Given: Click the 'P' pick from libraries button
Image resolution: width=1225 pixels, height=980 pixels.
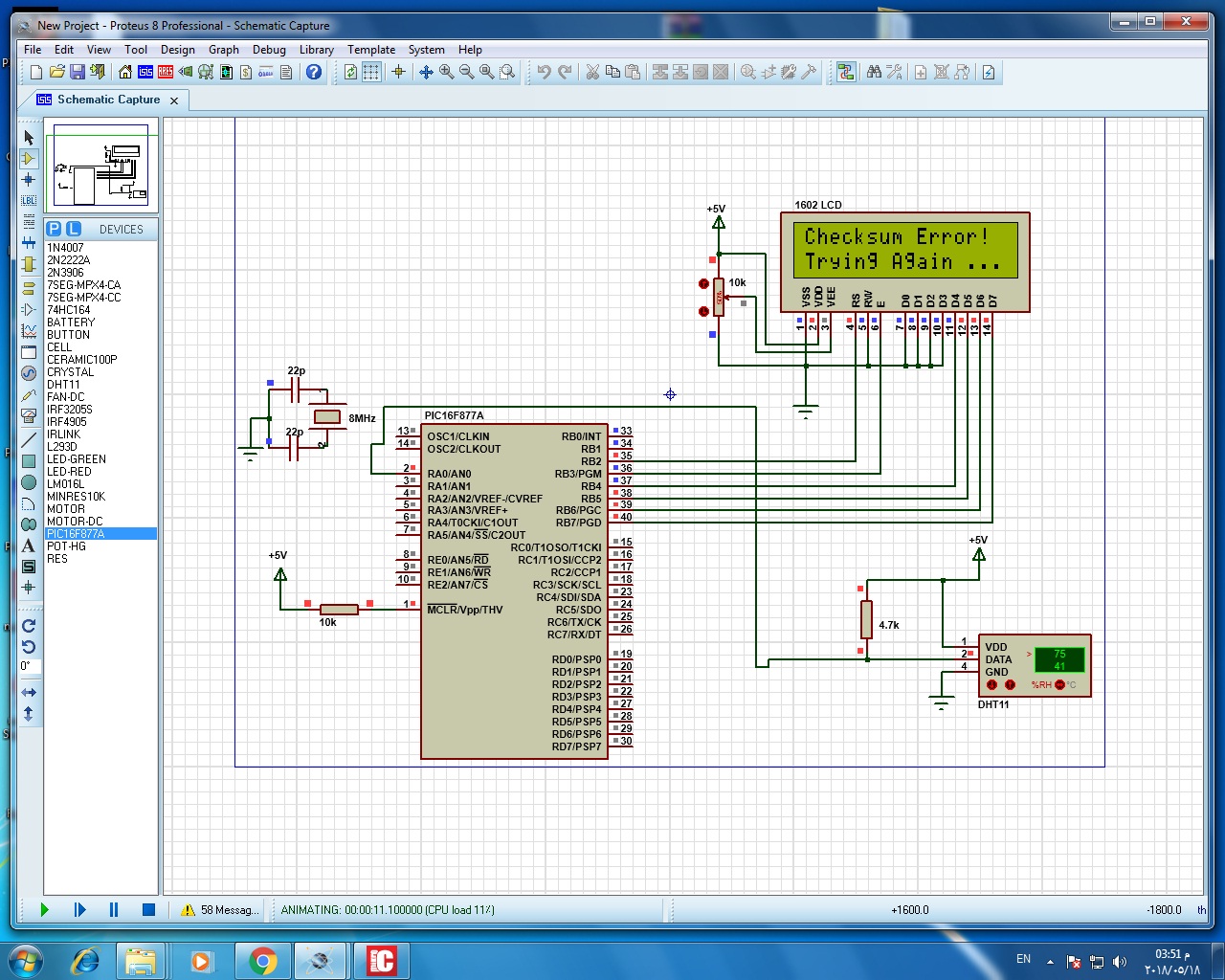Looking at the screenshot, I should [x=54, y=229].
